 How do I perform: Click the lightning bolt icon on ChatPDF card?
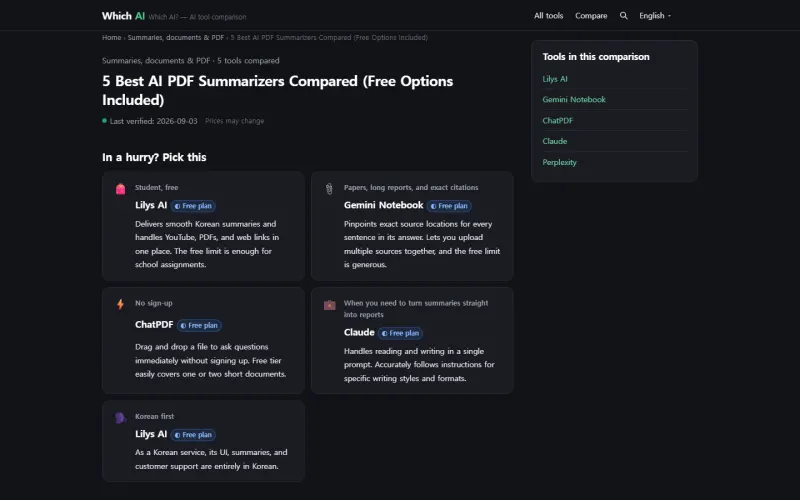[x=120, y=305]
